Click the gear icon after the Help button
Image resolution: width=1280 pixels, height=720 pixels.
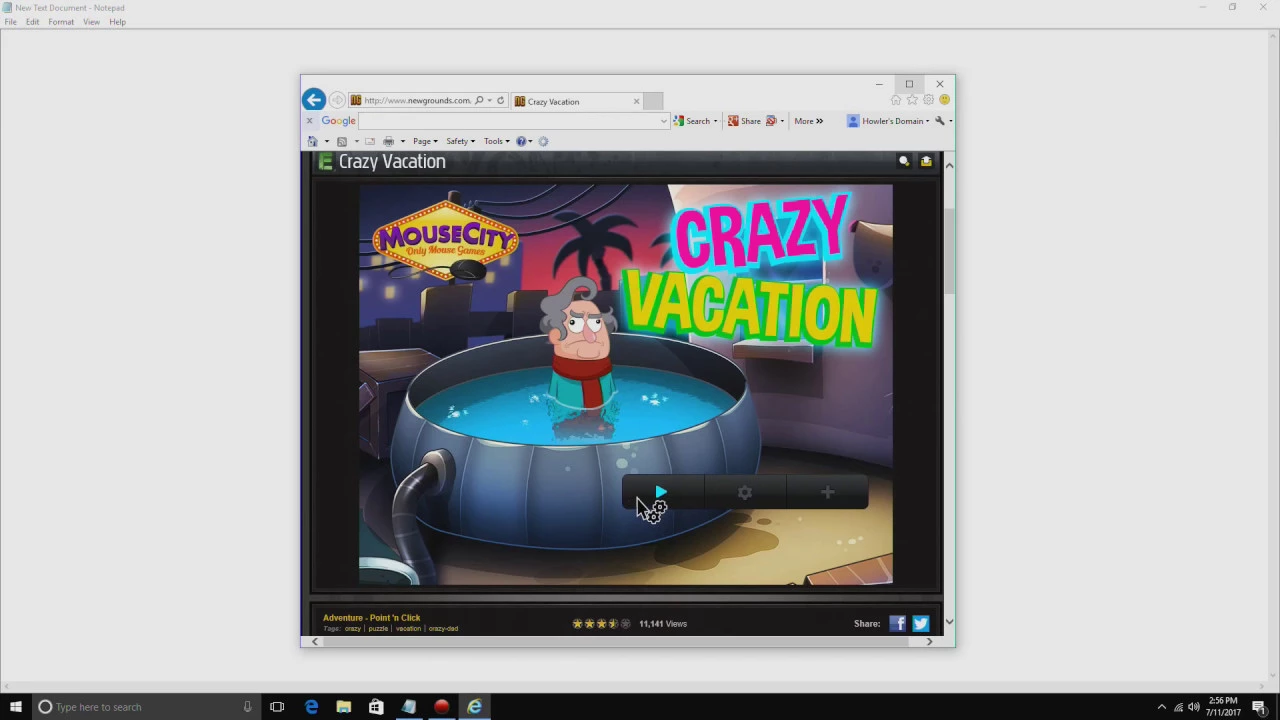pyautogui.click(x=543, y=141)
